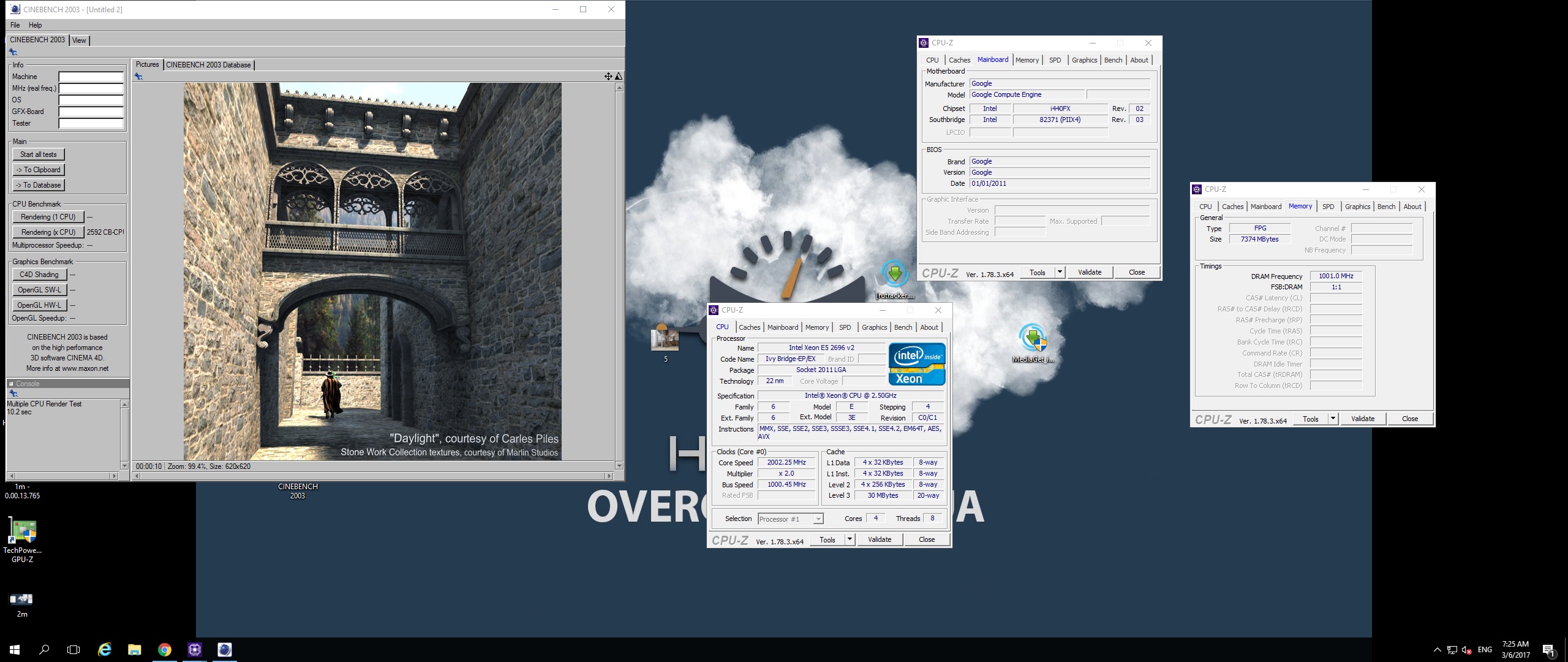Image resolution: width=1568 pixels, height=662 pixels.
Task: Run the C4D Shading benchmark
Action: 39,275
